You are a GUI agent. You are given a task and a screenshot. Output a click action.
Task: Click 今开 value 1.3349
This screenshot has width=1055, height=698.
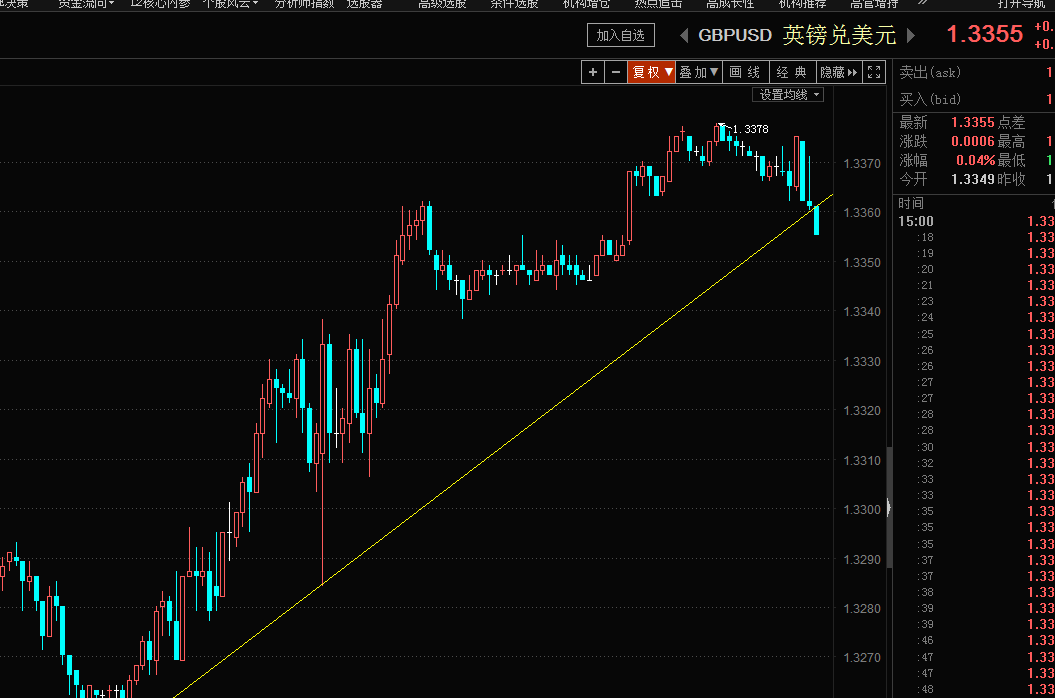972,179
